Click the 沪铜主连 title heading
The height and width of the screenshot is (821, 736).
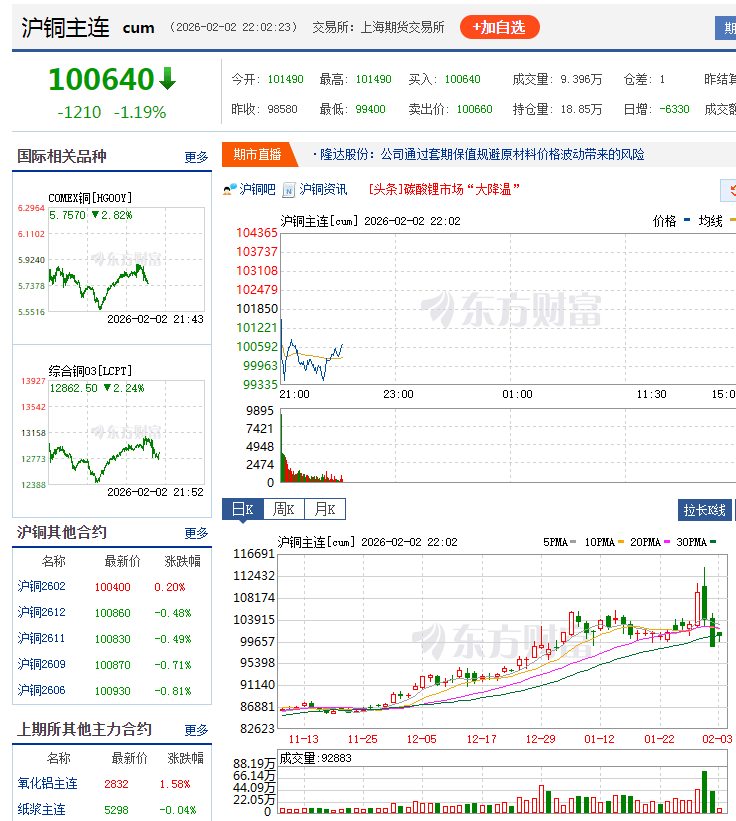point(65,27)
